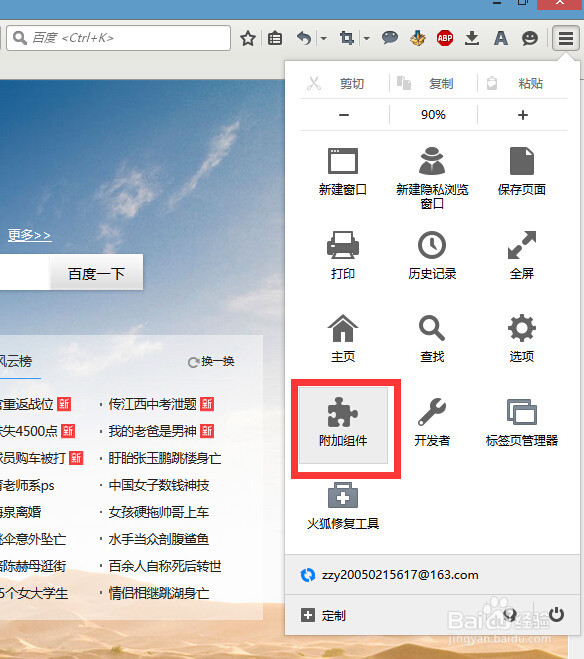584x659 pixels.
Task: Increase zoom with the plus button
Action: [x=523, y=115]
